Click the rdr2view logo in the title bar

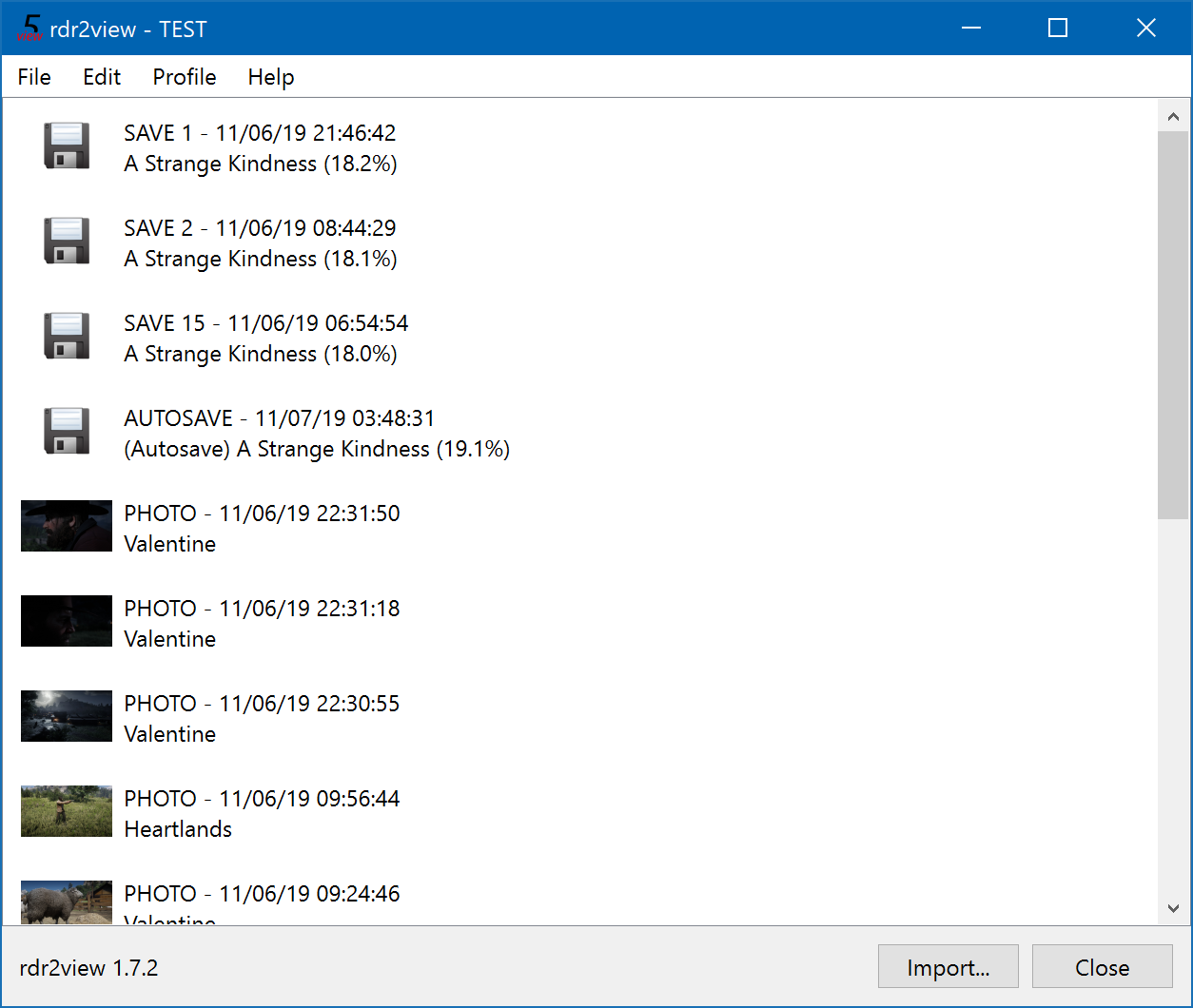coord(29,28)
